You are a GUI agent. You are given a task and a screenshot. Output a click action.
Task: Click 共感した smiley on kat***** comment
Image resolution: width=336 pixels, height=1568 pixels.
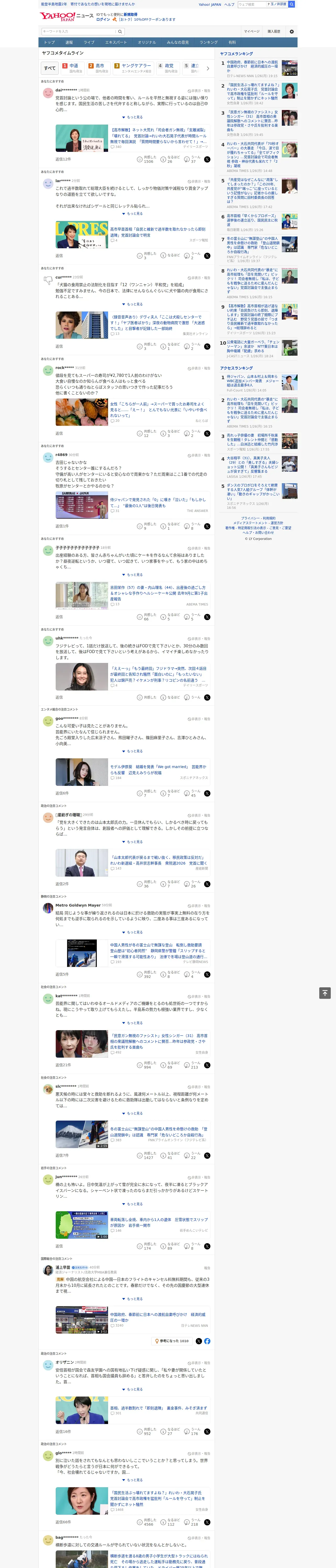coord(140,1065)
